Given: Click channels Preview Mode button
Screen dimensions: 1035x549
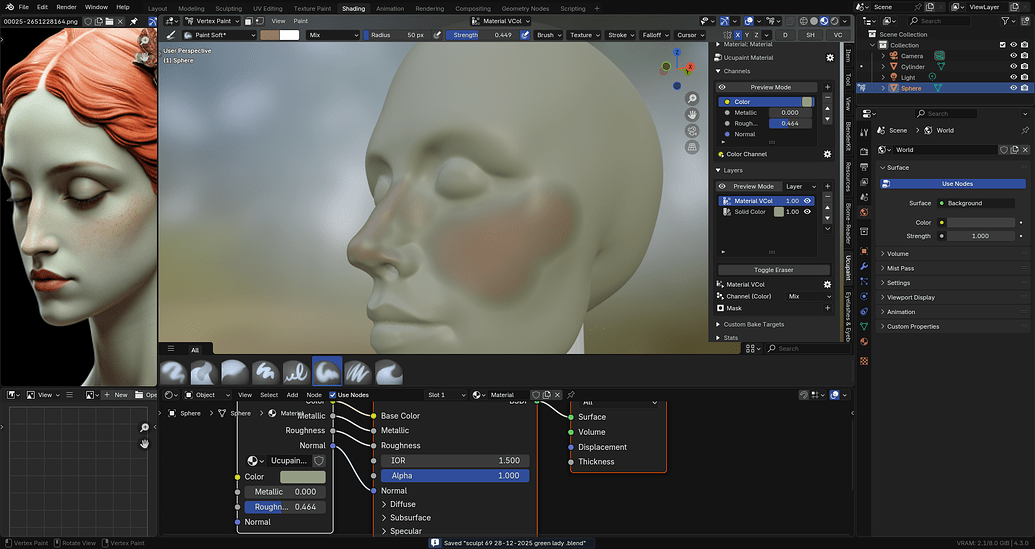Looking at the screenshot, I should tap(766, 87).
